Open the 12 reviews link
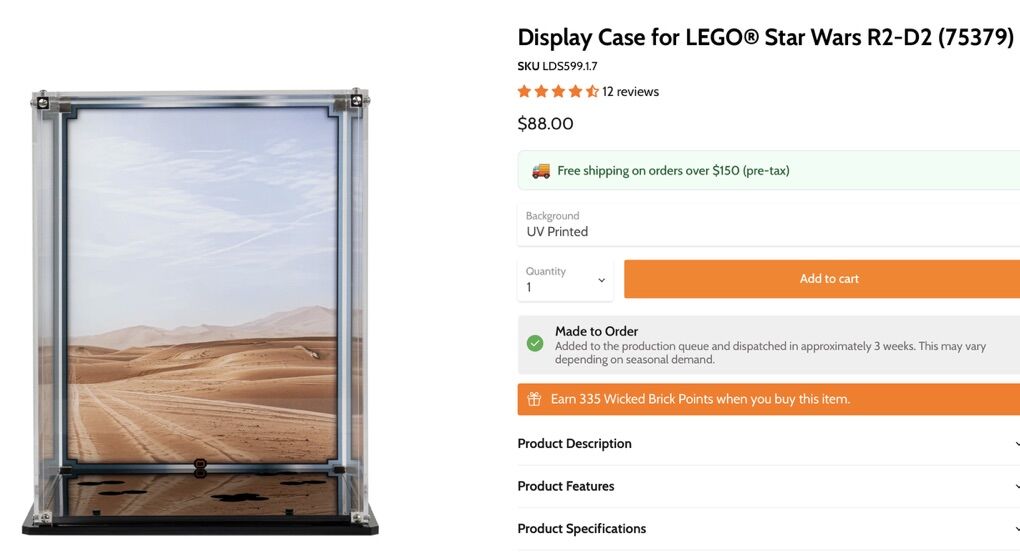 pos(630,92)
